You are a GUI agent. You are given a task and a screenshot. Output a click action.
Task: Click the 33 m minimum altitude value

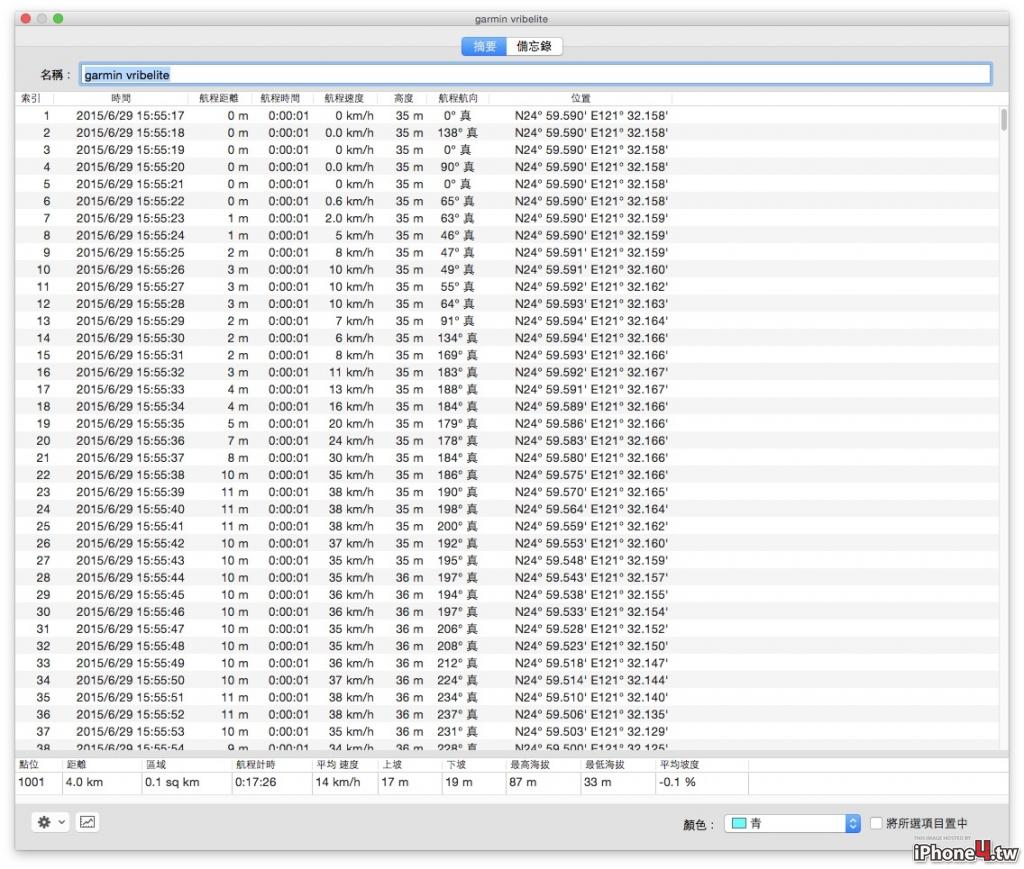coord(598,782)
